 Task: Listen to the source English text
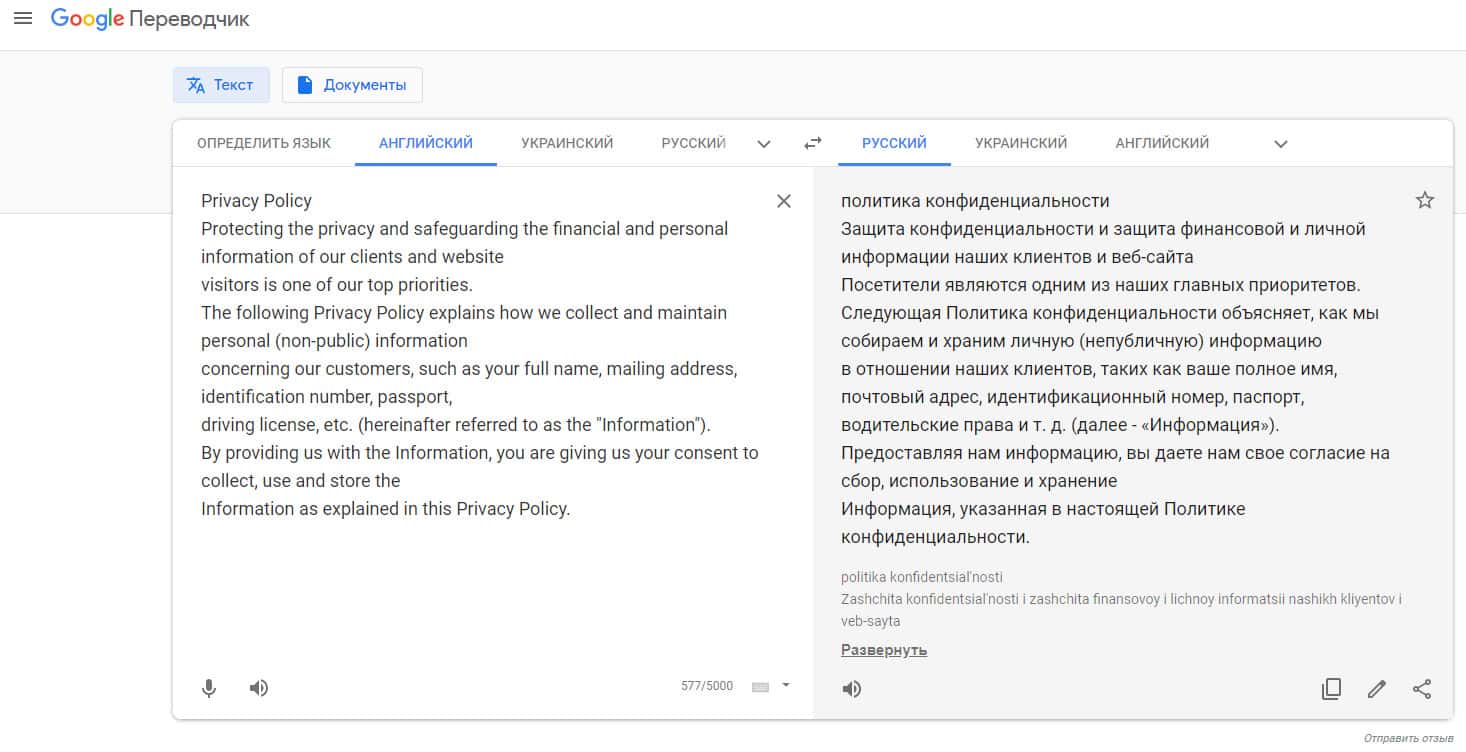click(x=259, y=688)
